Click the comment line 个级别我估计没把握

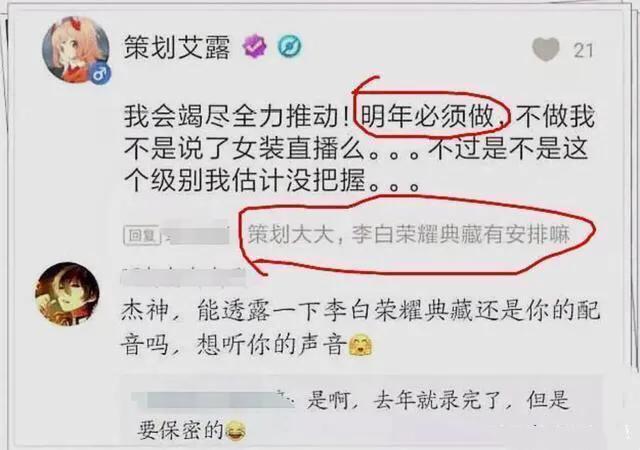pyautogui.click(x=244, y=180)
